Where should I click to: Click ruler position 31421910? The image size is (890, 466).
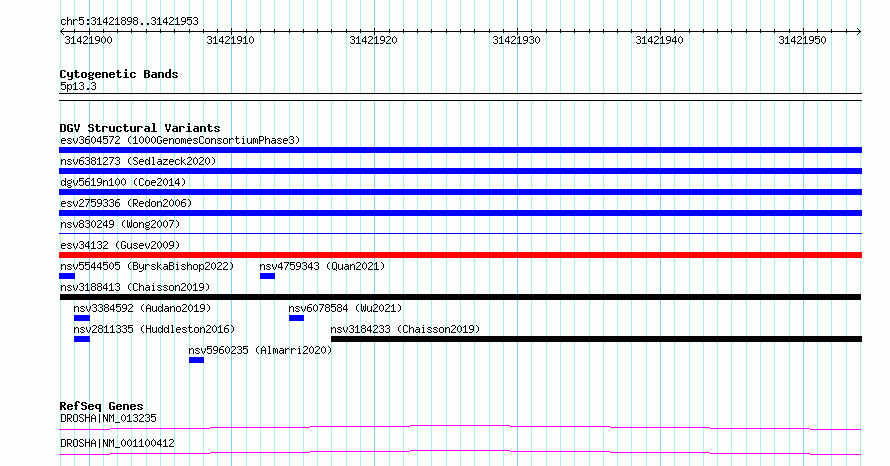pos(230,40)
